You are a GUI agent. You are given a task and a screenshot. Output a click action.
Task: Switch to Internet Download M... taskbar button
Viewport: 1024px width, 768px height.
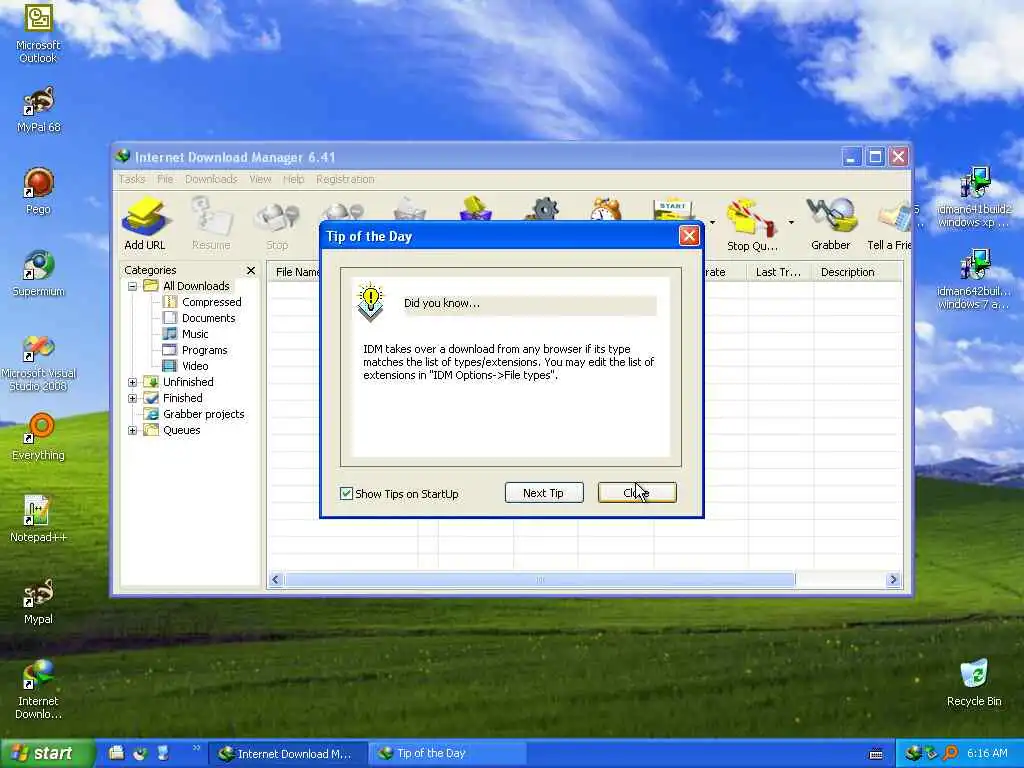click(287, 754)
